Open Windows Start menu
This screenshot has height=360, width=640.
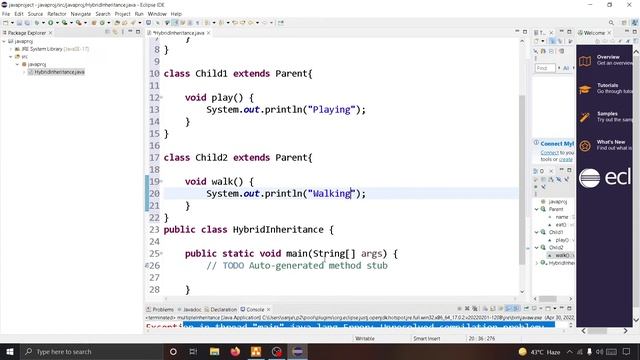pos(9,351)
